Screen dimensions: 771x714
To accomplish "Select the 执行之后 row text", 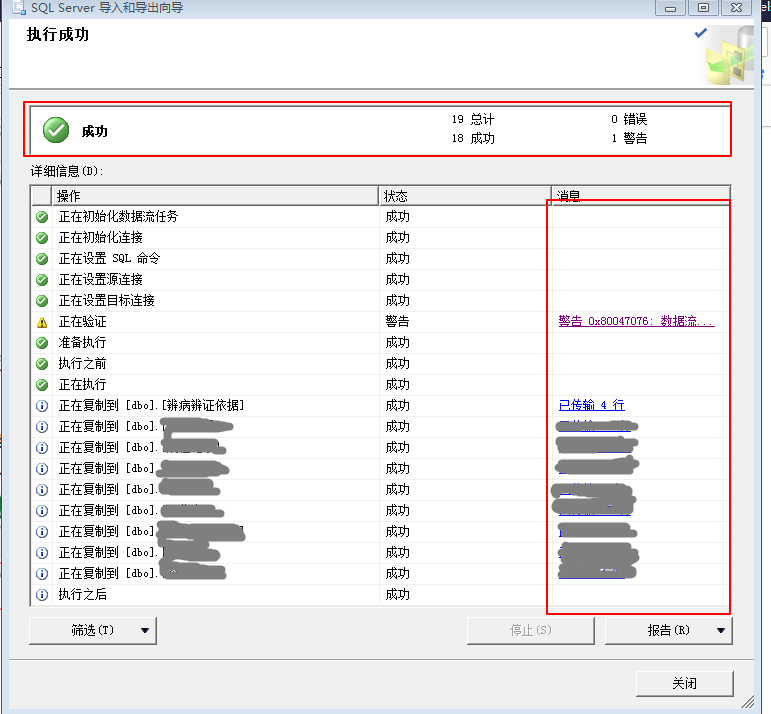I will pos(83,595).
